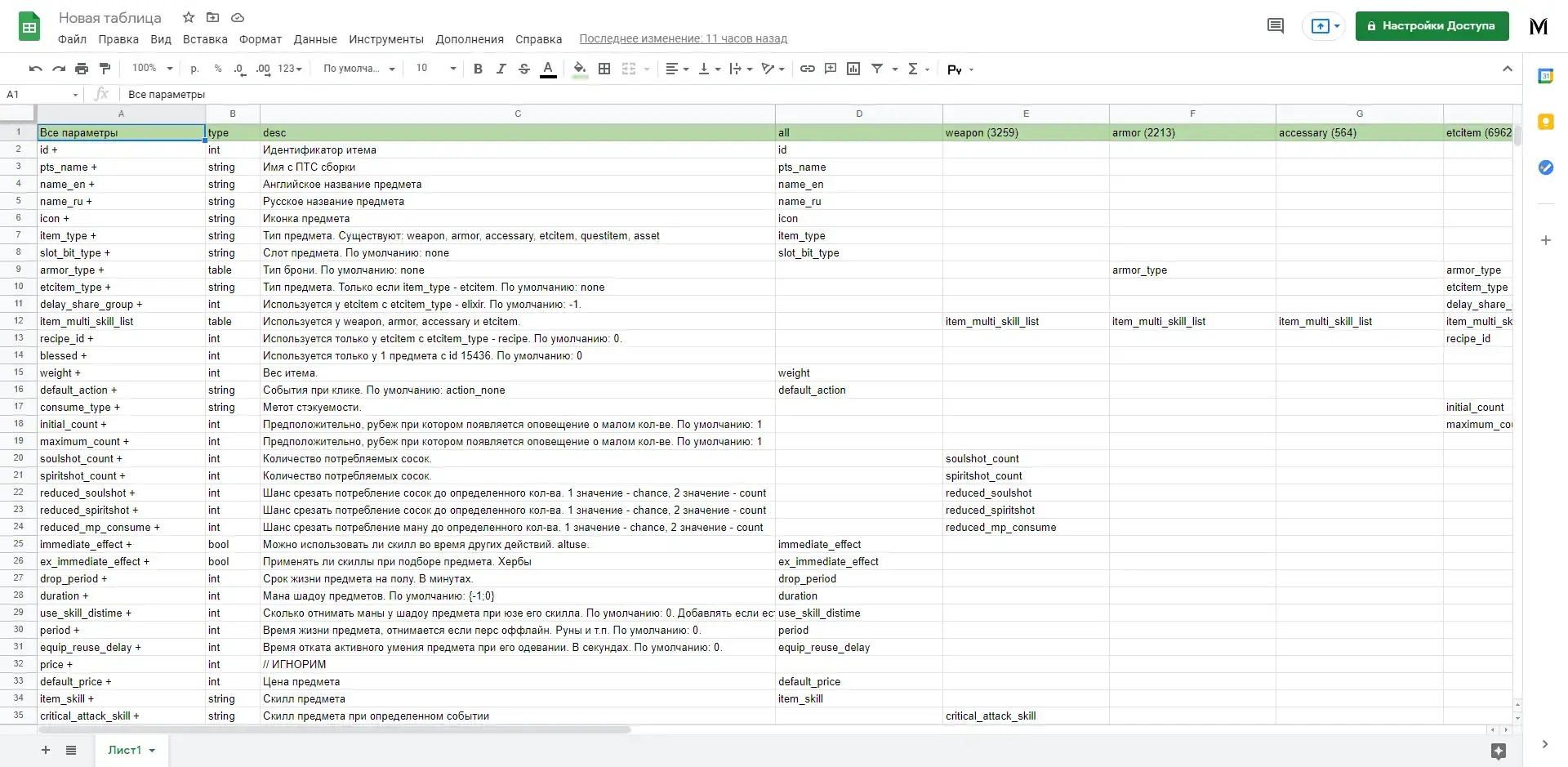Viewport: 1568px width, 767px height.
Task: View cloud save status icon
Action: 238,17
